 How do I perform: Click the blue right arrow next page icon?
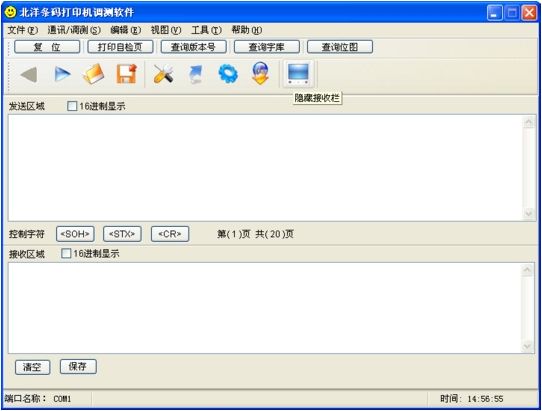click(62, 74)
